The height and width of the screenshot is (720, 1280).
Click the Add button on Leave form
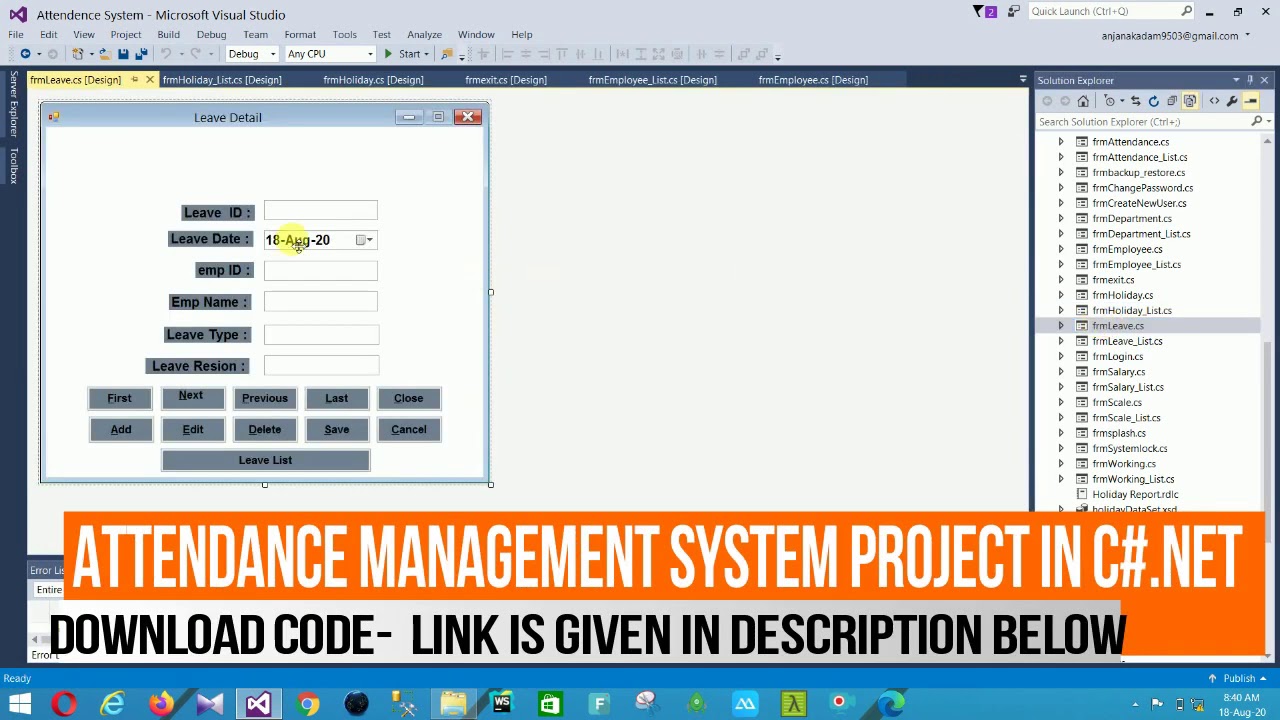tap(121, 430)
